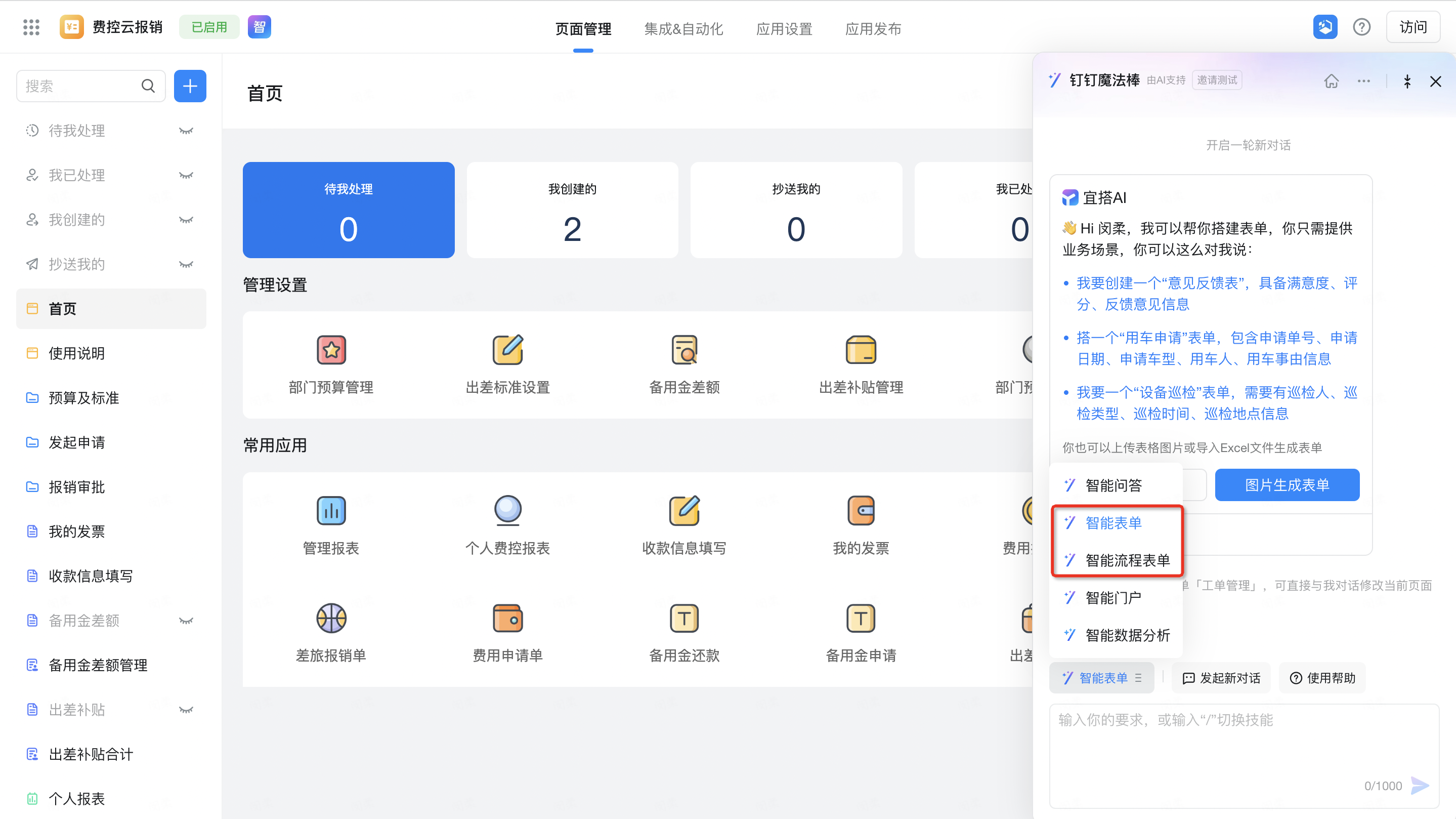Click the 发起新对话 button
The height and width of the screenshot is (819, 1456).
[x=1221, y=678]
